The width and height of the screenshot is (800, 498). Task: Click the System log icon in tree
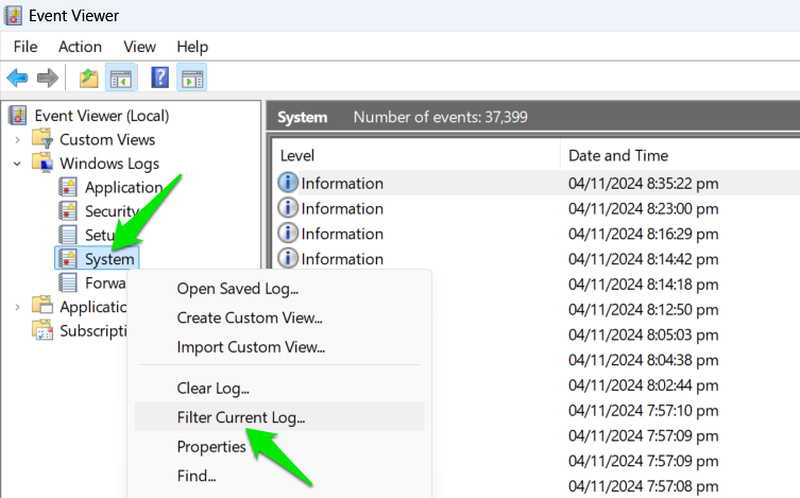(x=67, y=258)
